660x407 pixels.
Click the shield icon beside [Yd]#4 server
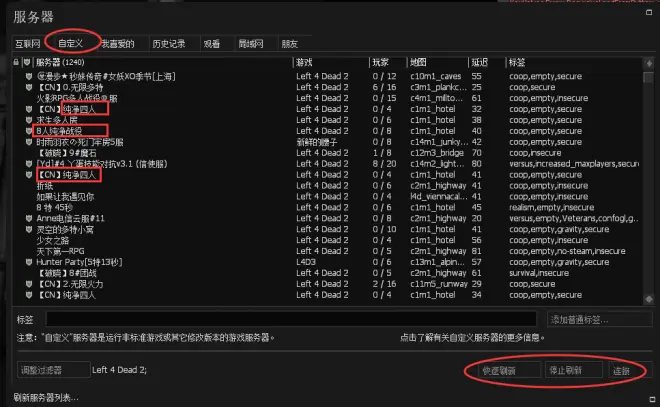29,164
